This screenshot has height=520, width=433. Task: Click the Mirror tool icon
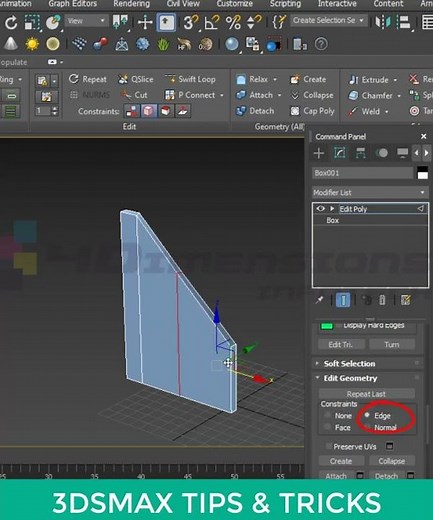point(383,22)
